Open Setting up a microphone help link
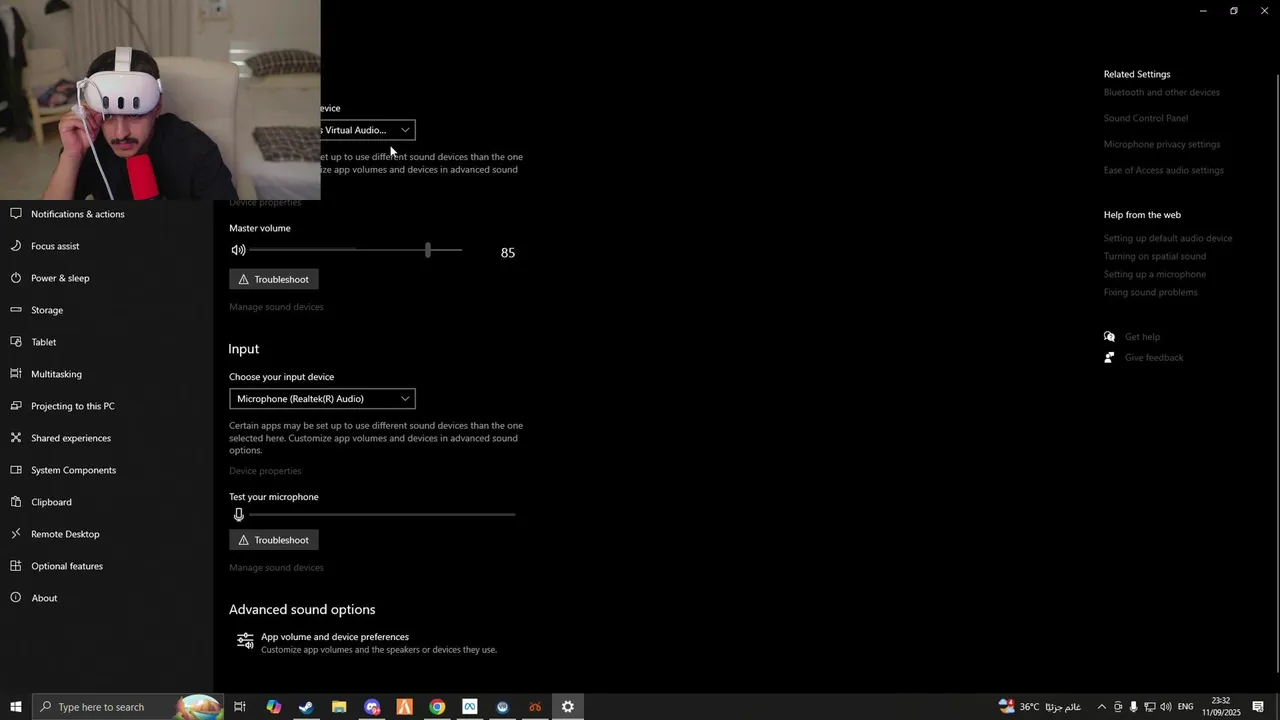Screen dimensions: 1280x720 1155,274
